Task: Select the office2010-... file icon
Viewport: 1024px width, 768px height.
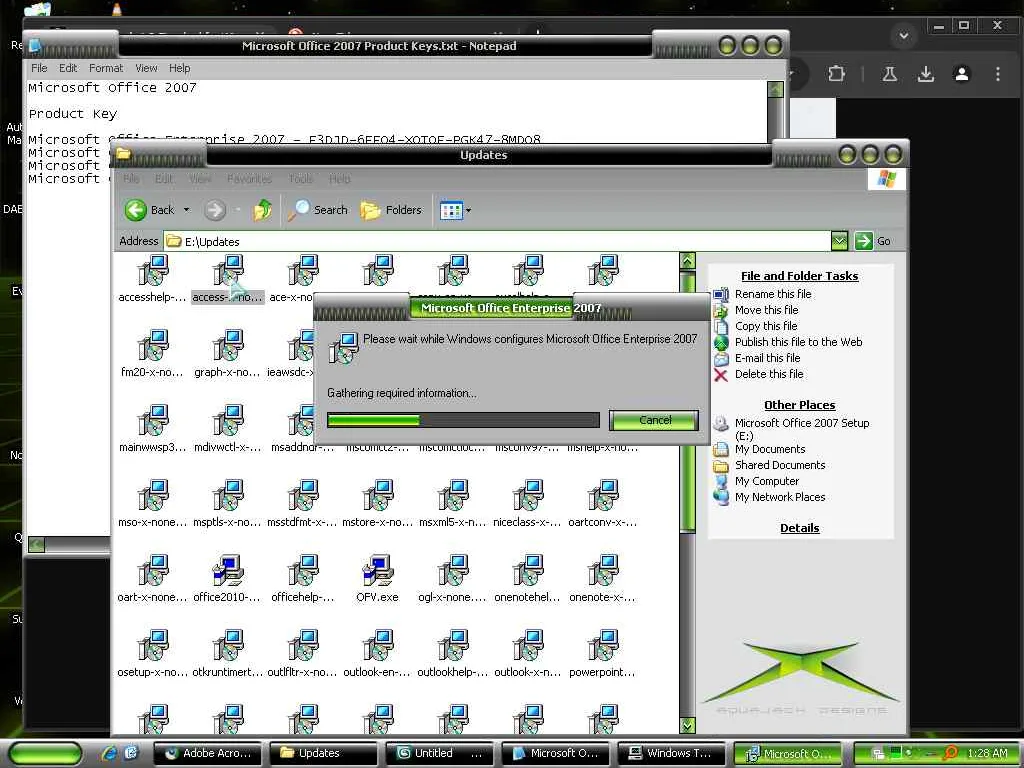Action: (227, 570)
